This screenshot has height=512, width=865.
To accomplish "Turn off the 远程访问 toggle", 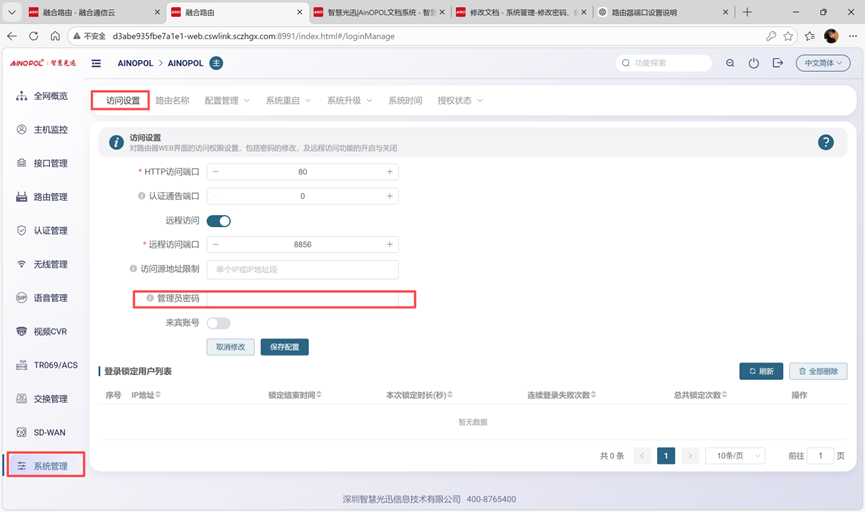I will click(218, 221).
